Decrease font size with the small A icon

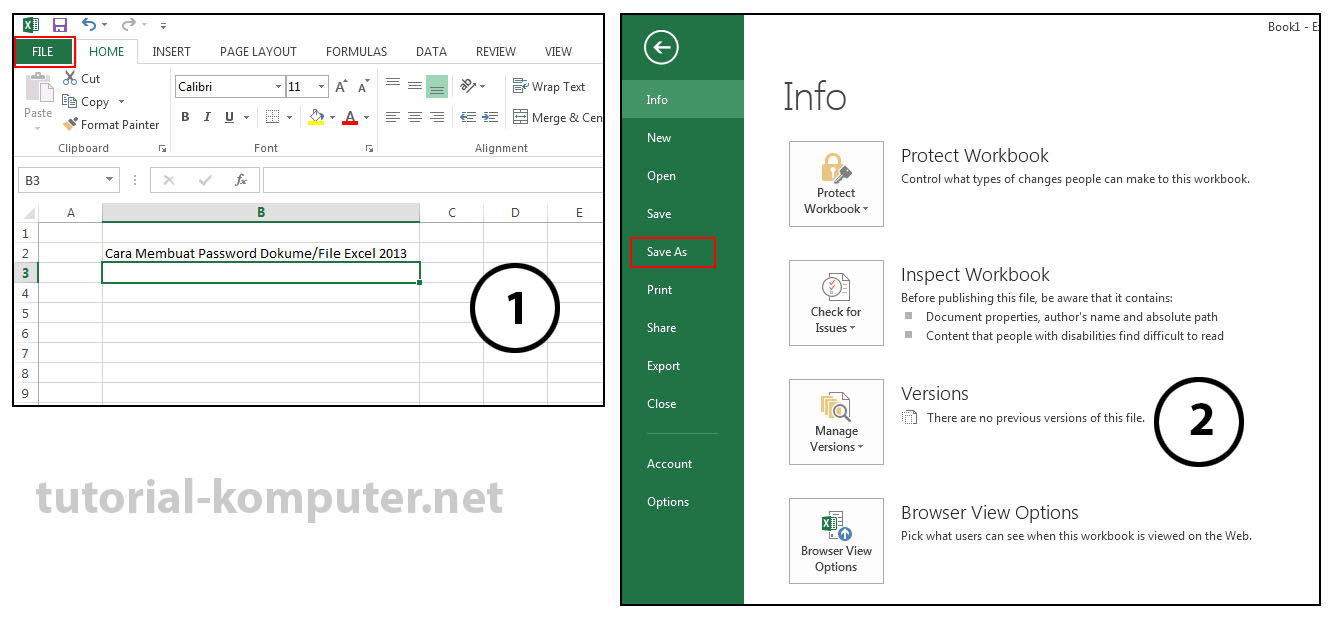[x=363, y=87]
